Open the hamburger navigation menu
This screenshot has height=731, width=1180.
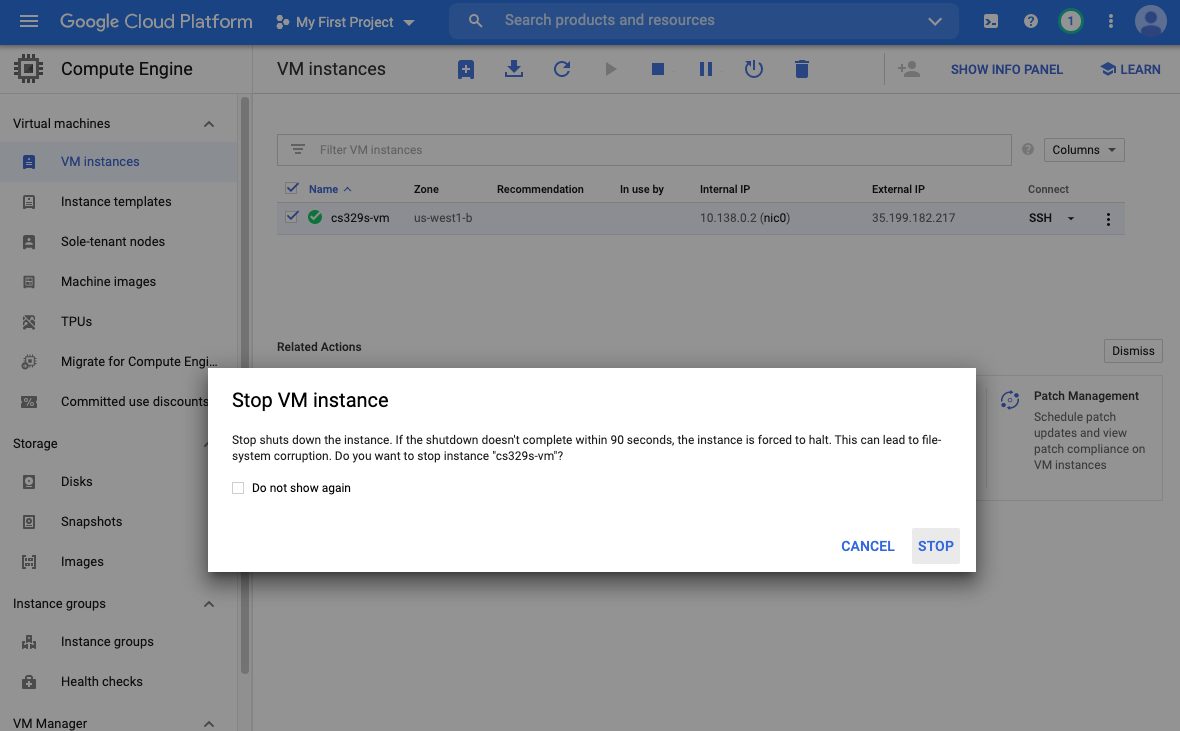coord(29,21)
